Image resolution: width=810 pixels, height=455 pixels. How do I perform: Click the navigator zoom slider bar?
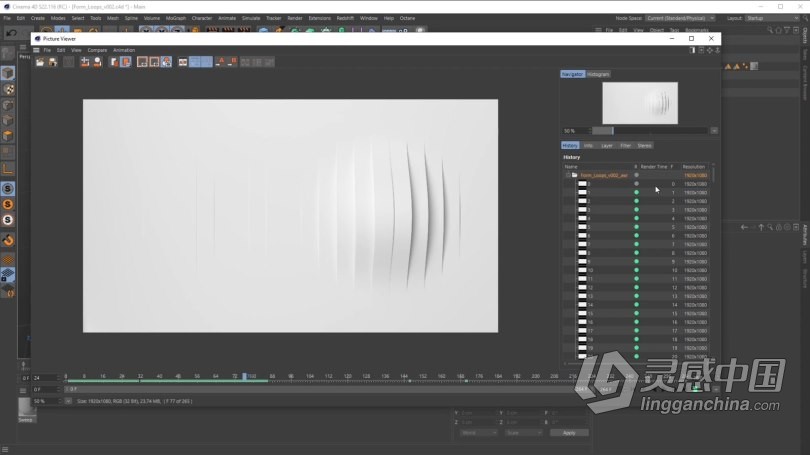649,131
